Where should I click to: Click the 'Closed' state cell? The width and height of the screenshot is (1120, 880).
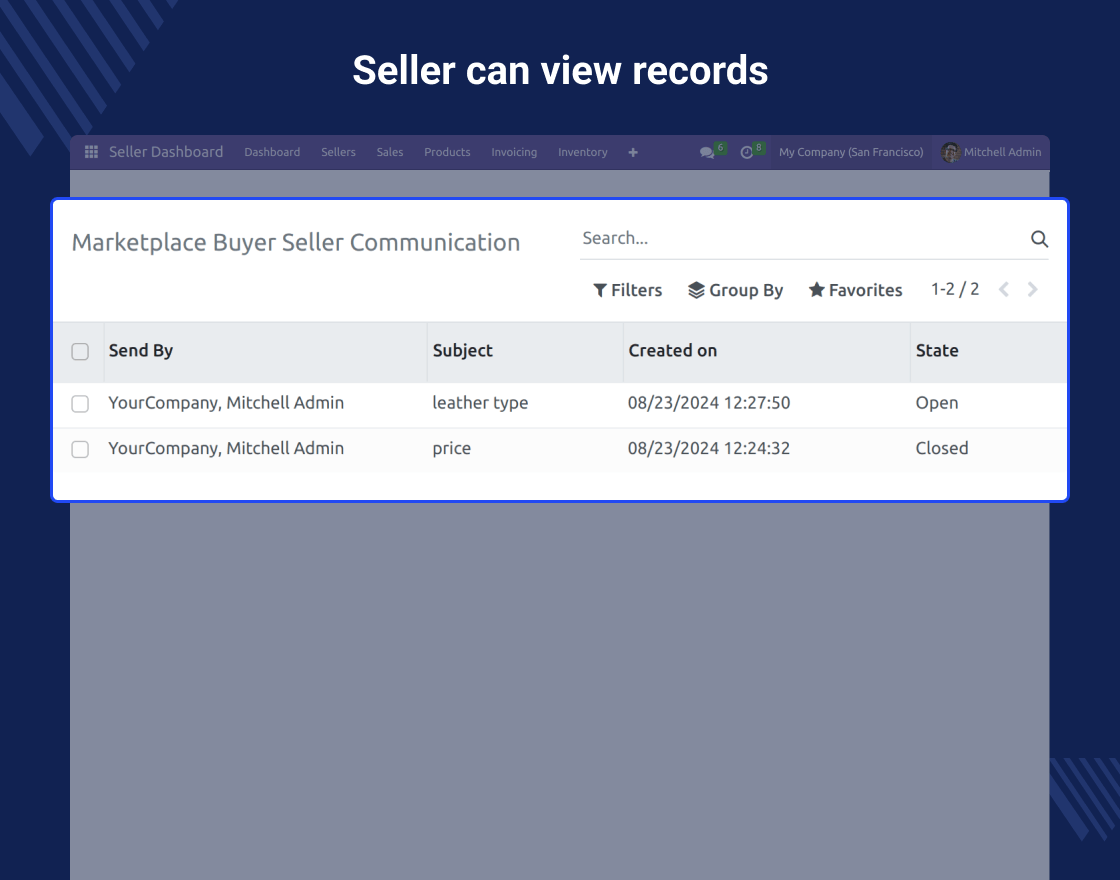[941, 449]
